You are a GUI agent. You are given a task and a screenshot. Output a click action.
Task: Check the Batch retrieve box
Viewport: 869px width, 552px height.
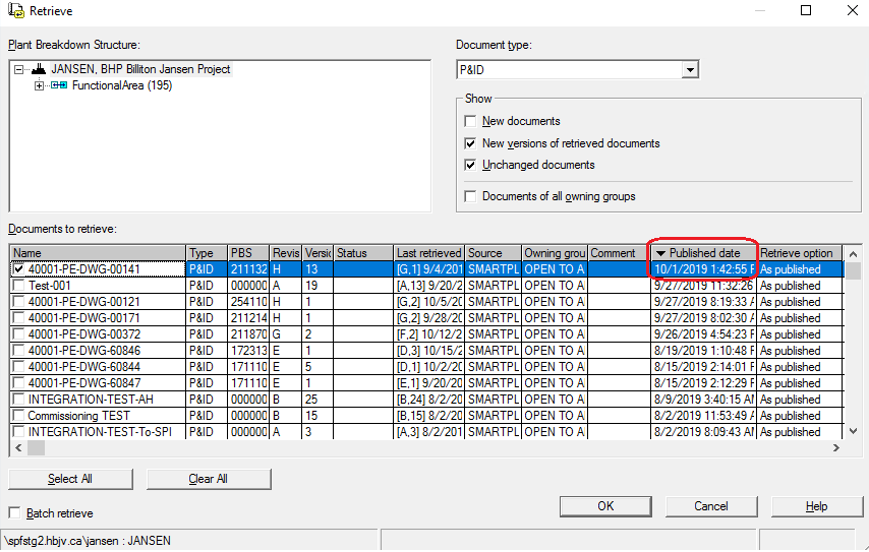(15, 513)
